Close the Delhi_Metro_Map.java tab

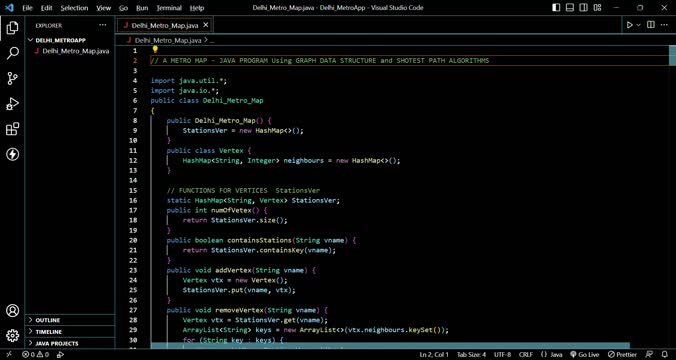pos(206,25)
